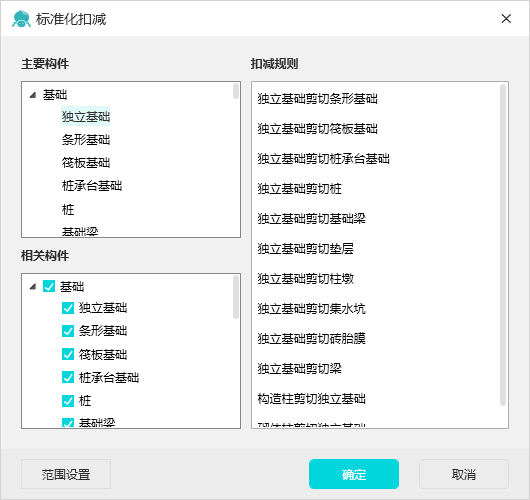The width and height of the screenshot is (530, 500).
Task: Click the 扣减规则 list scrollbar
Action: pyautogui.click(x=503, y=245)
